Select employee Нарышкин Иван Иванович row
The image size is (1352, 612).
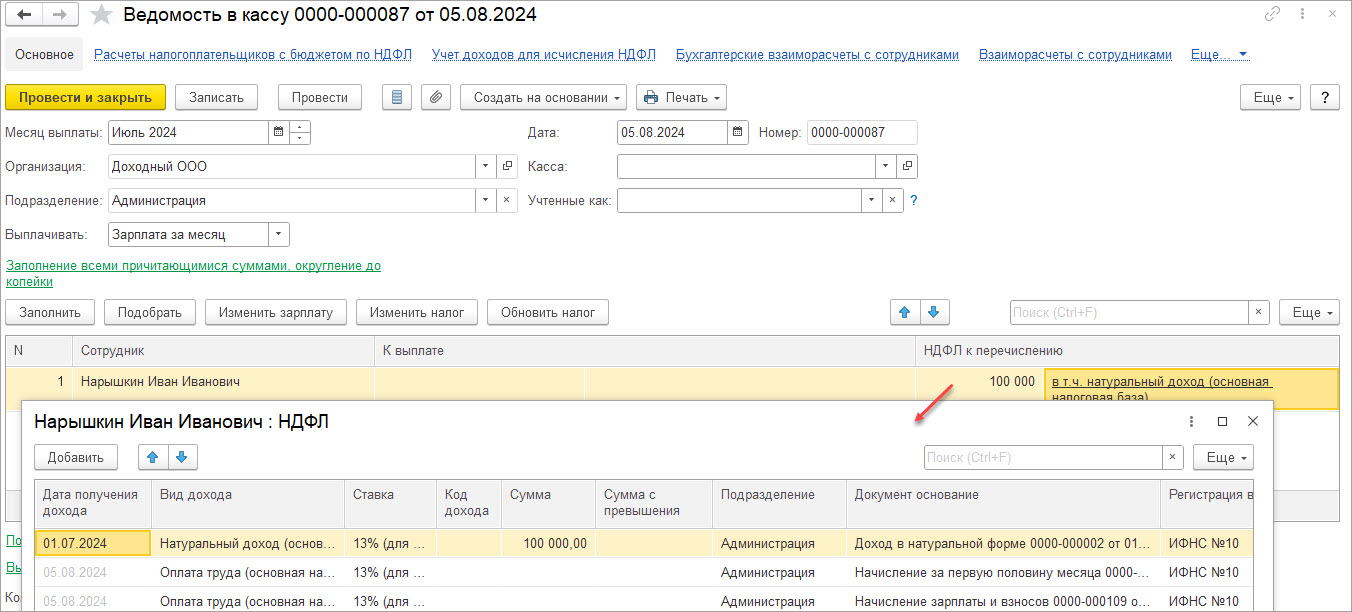(671, 382)
